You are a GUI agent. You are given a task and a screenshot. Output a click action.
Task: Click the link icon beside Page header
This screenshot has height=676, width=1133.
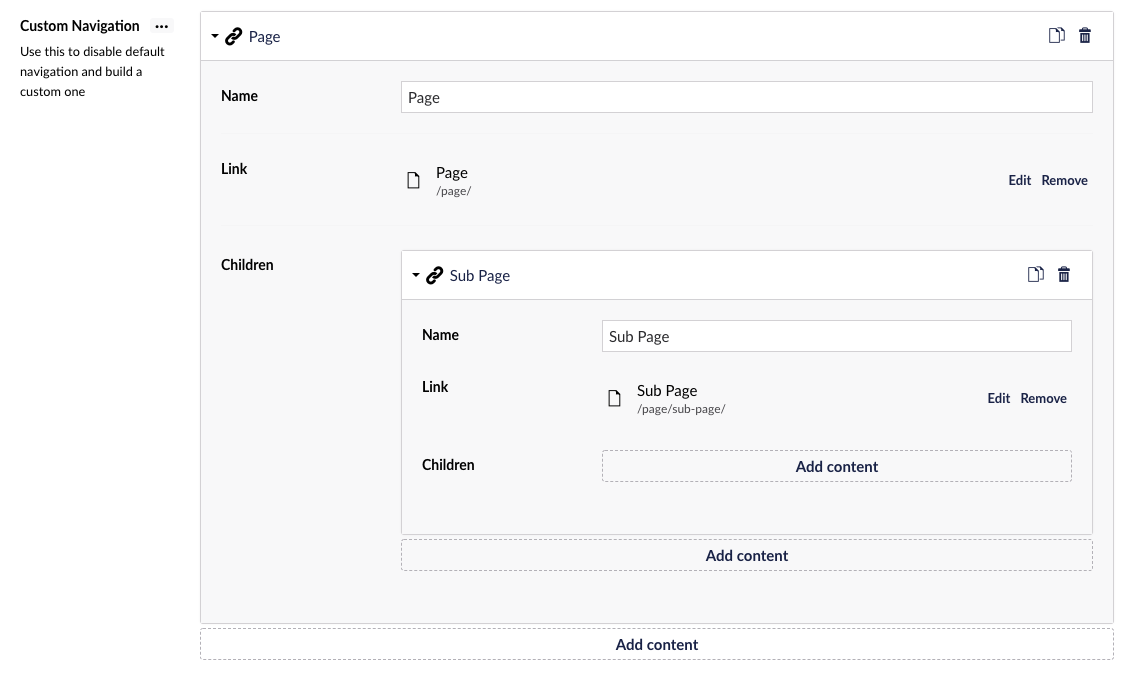tap(234, 37)
